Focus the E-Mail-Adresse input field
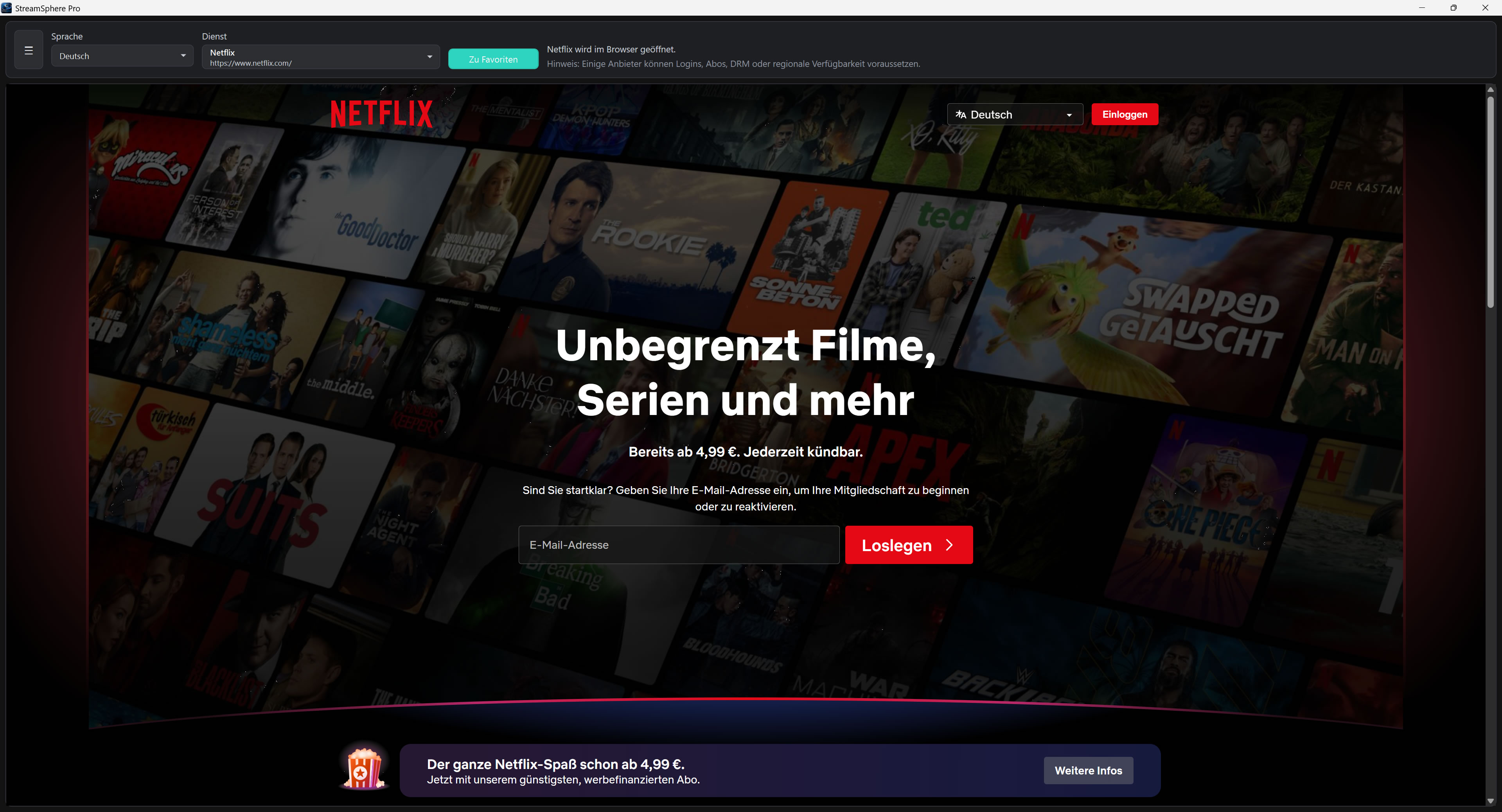 679,544
